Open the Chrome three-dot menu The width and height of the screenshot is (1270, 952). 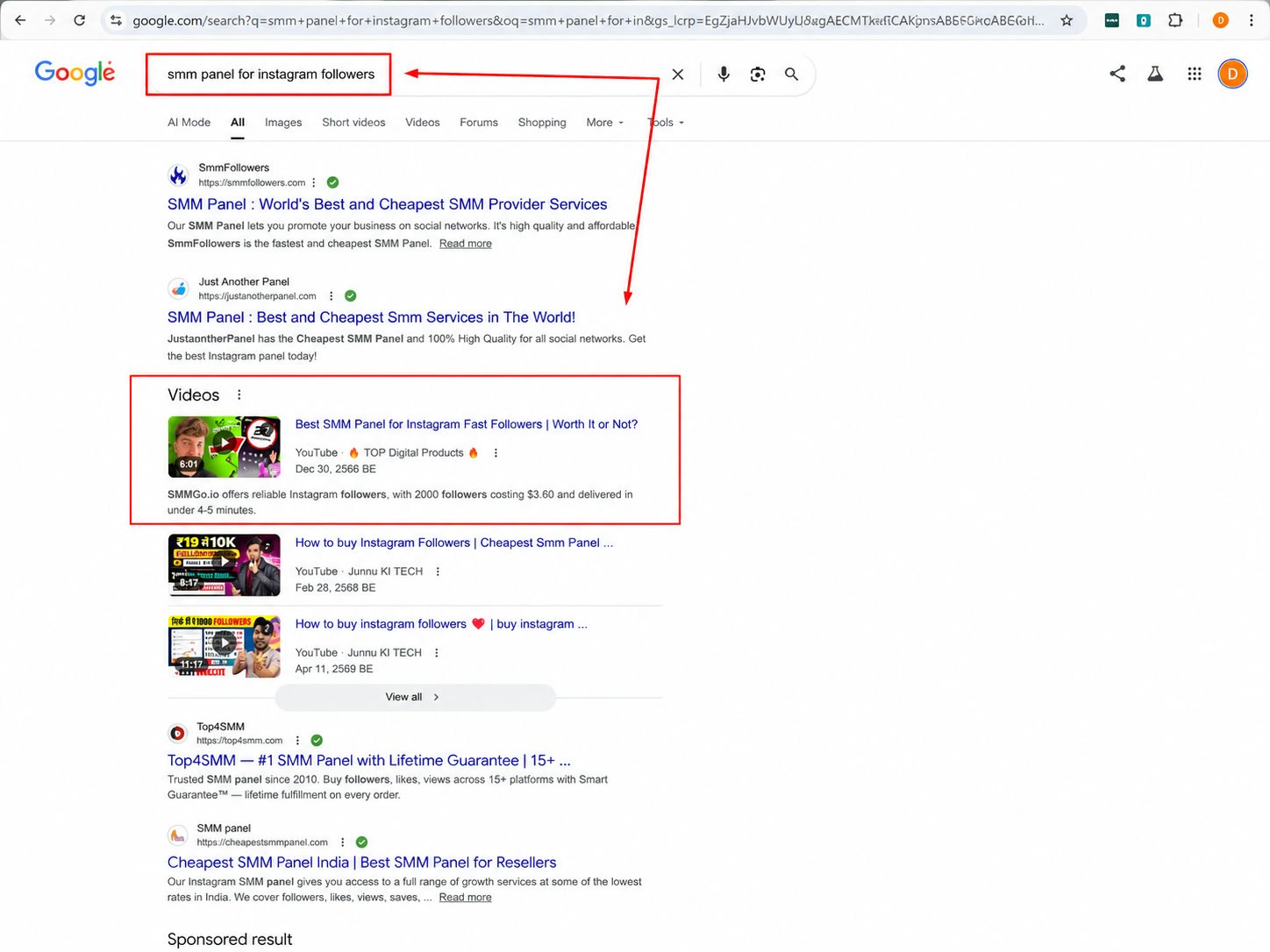point(1252,20)
